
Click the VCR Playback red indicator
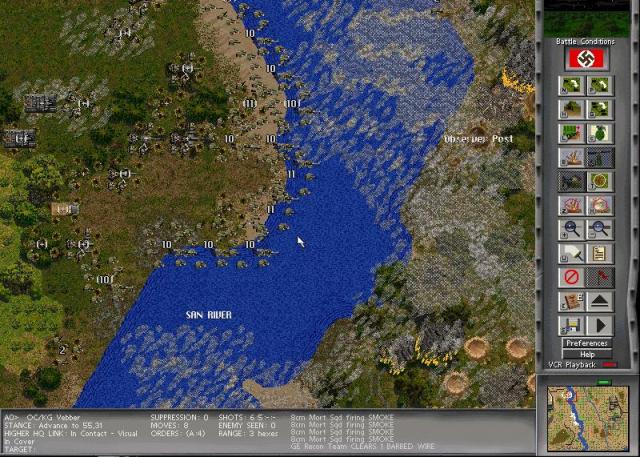pyautogui.click(x=610, y=365)
